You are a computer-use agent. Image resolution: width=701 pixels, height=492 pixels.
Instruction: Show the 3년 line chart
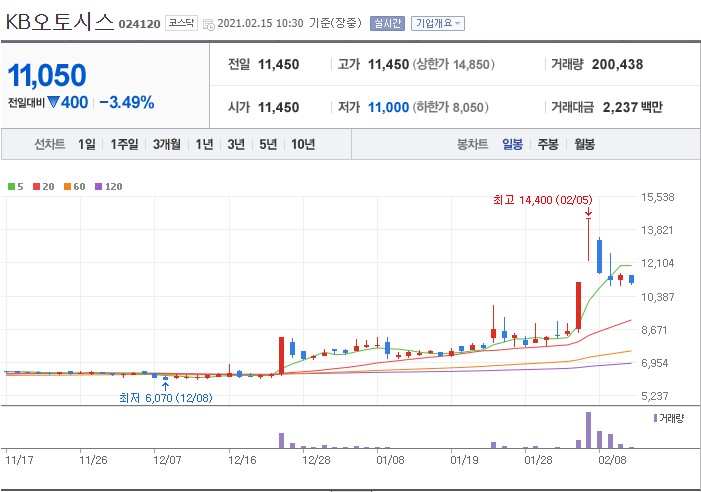point(236,144)
